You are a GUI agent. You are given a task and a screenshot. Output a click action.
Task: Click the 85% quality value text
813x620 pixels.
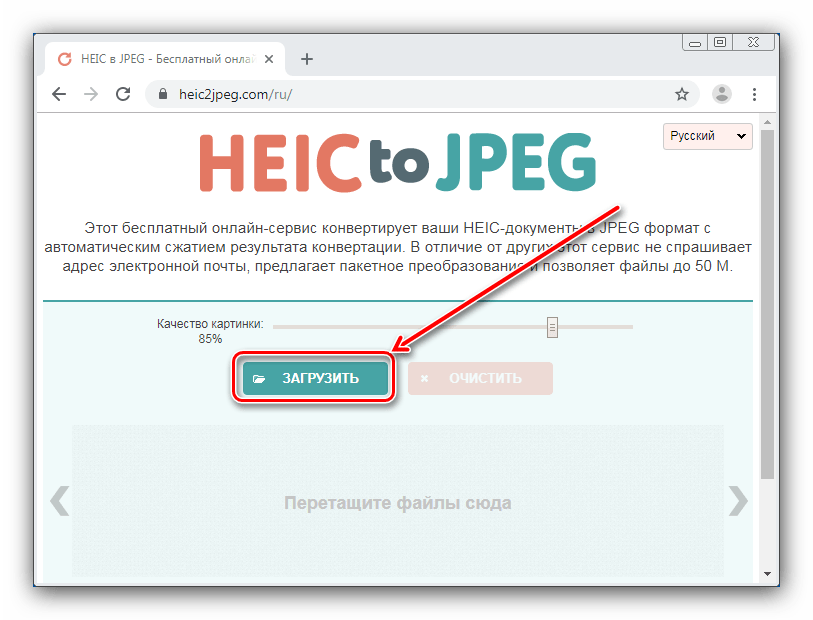[x=210, y=339]
